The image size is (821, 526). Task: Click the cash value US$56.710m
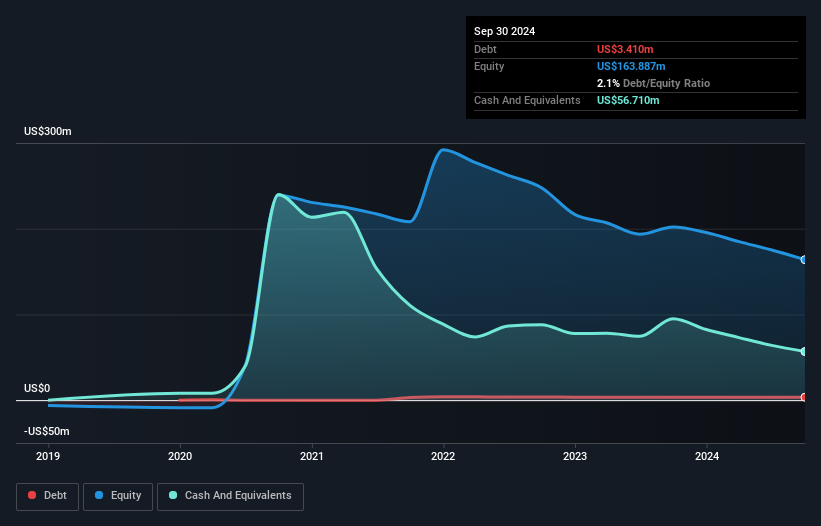tap(628, 100)
